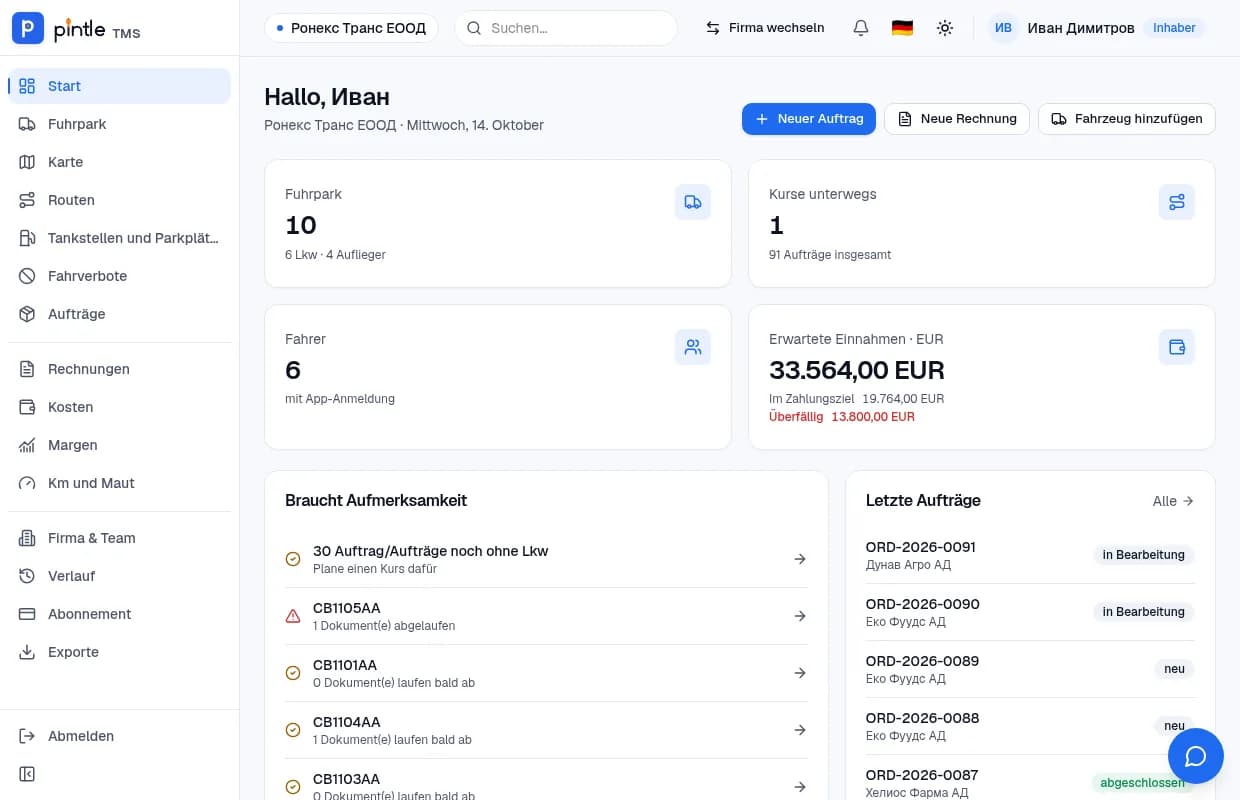Open the notifications bell

pyautogui.click(x=860, y=28)
